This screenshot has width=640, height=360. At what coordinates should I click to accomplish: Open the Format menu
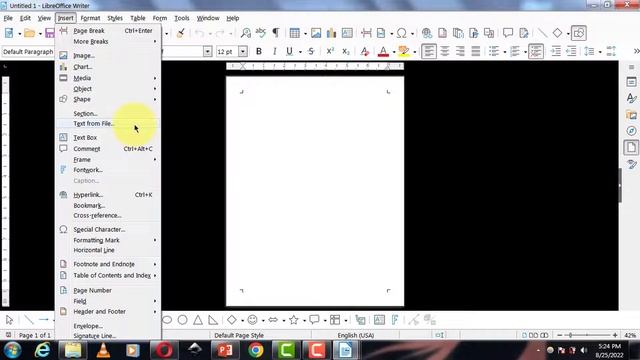[x=90, y=18]
